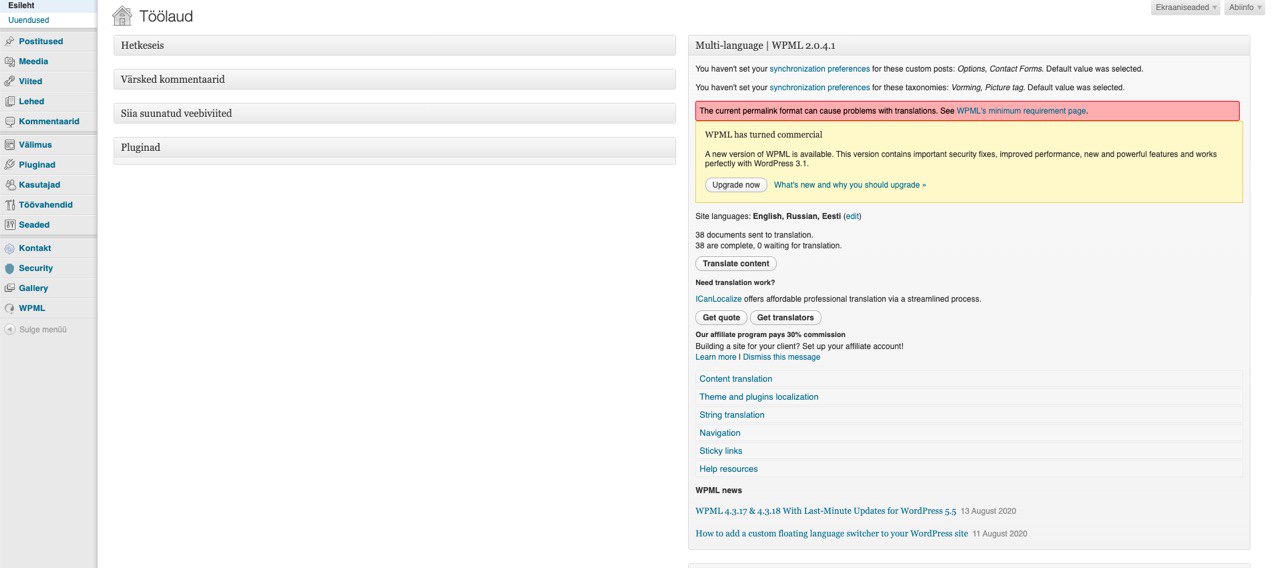Screen dimensions: 1280x568
Task: Open the Meedia menu
Action: pyautogui.click(x=33, y=61)
